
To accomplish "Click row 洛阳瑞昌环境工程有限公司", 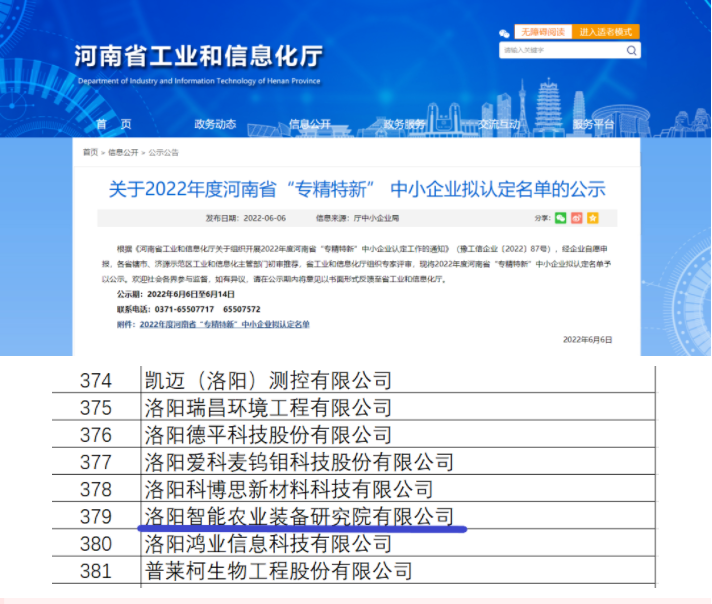I will click(x=398, y=406).
